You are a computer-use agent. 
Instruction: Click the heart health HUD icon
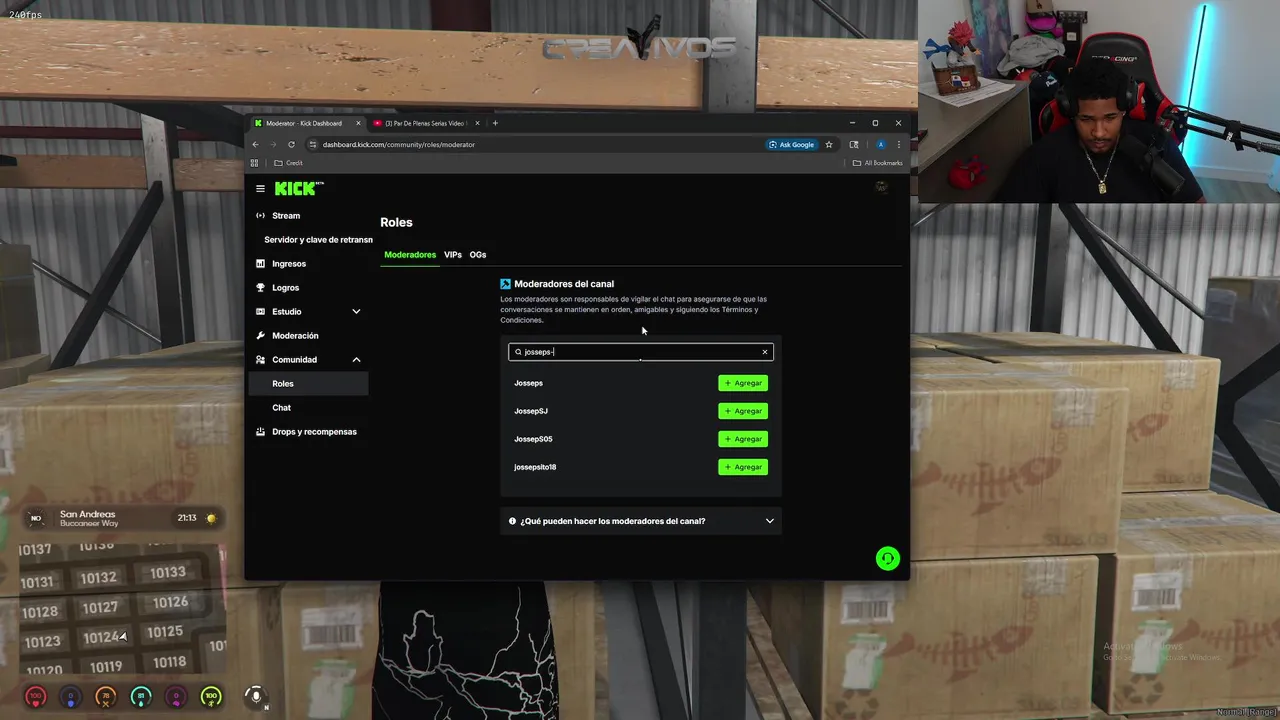[36, 696]
